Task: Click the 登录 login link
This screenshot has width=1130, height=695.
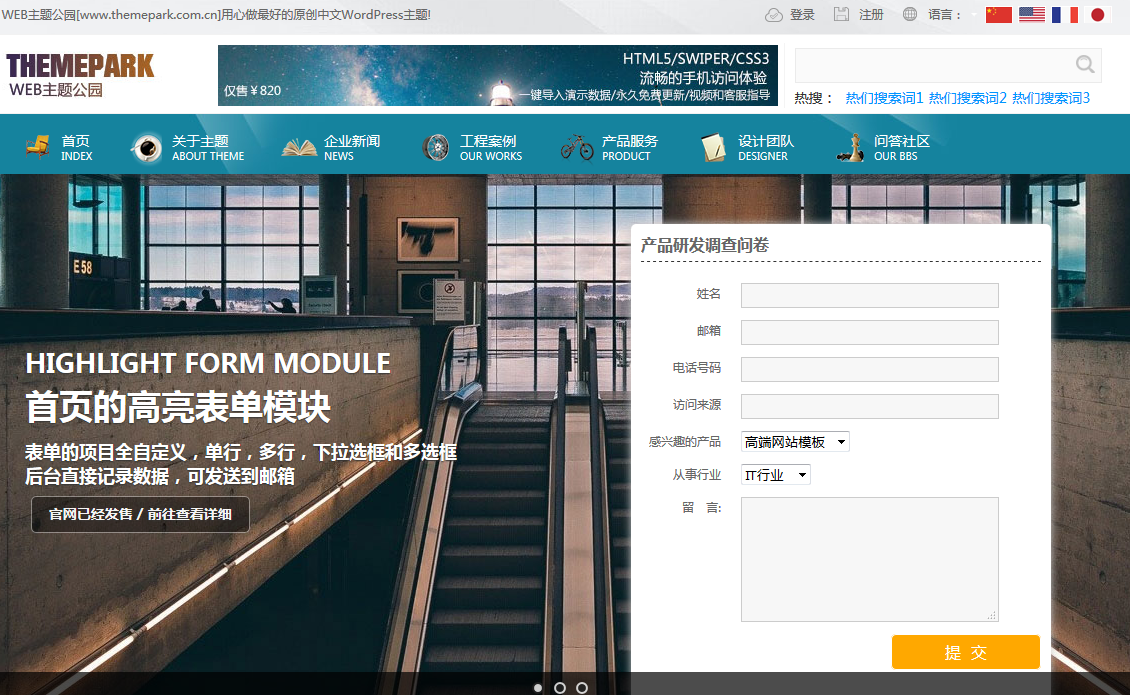Action: [801, 15]
